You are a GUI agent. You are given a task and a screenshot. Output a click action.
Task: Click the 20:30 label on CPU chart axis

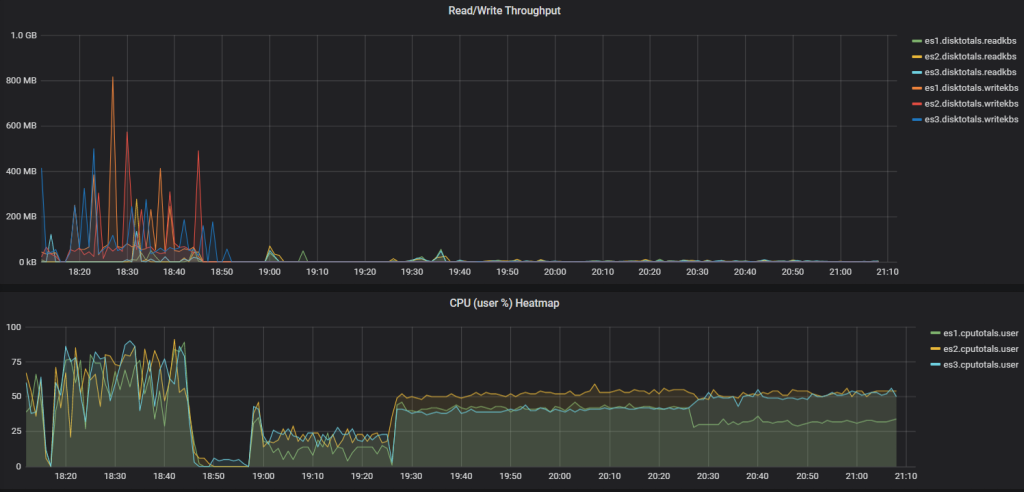pos(709,476)
